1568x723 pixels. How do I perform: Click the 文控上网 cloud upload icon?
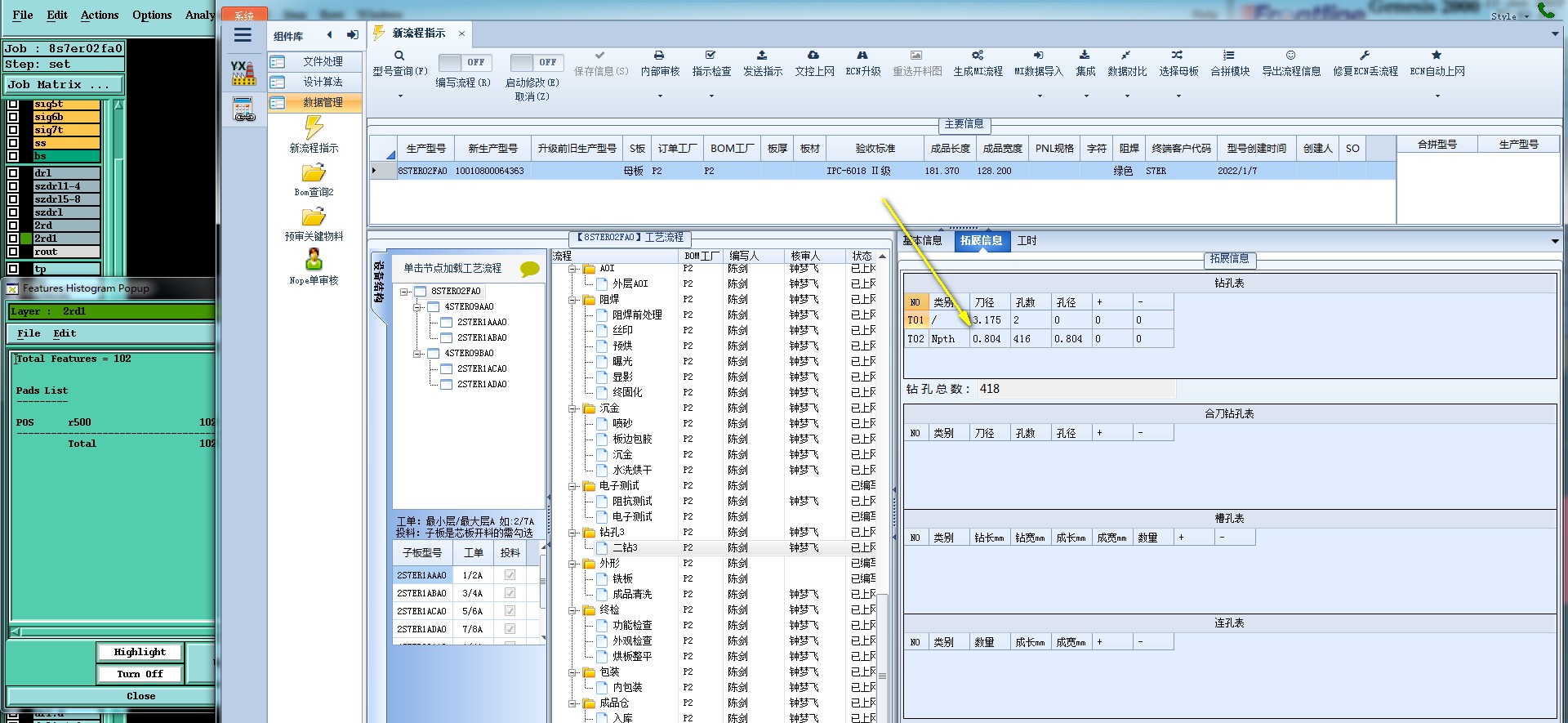pyautogui.click(x=813, y=56)
